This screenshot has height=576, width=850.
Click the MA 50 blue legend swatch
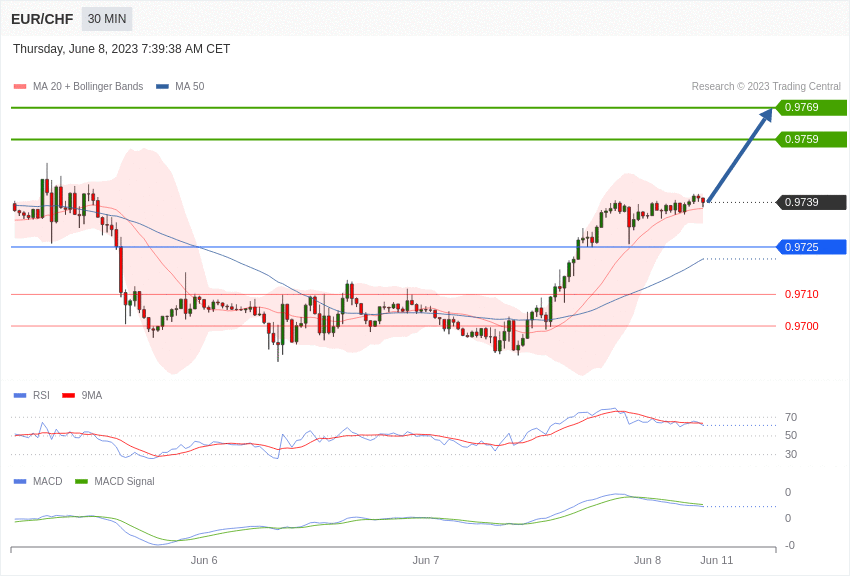(x=162, y=87)
